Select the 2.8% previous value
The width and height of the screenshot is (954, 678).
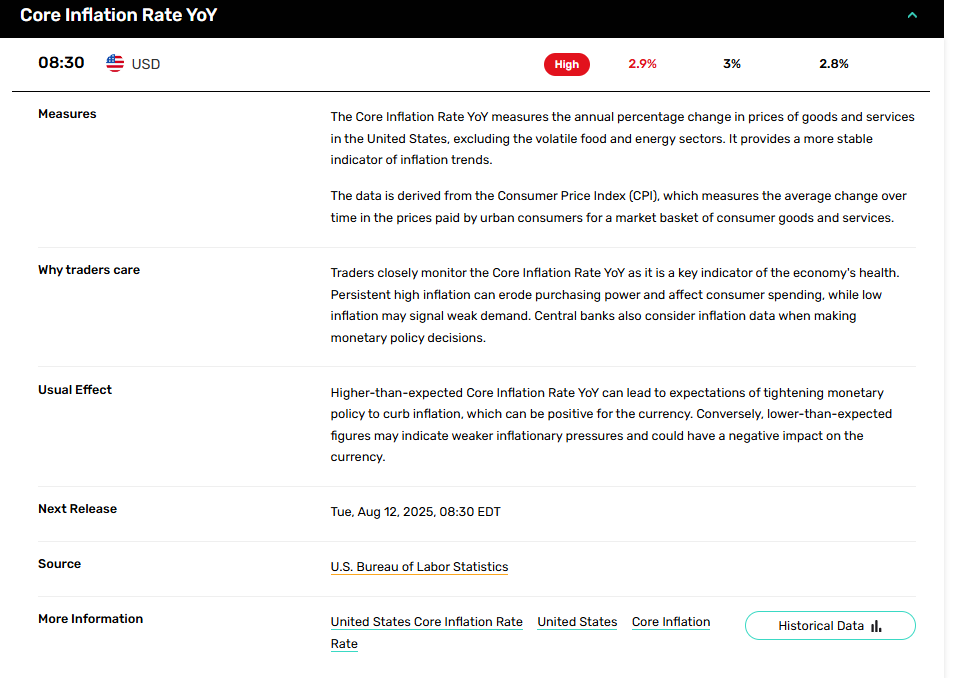834,64
